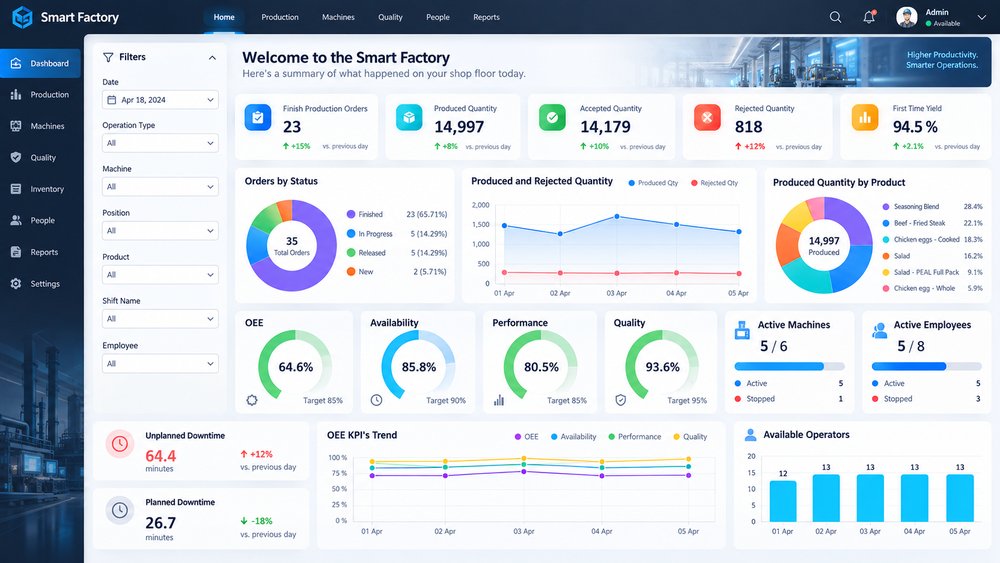
Task: Click Active Machines icon
Action: (742, 330)
